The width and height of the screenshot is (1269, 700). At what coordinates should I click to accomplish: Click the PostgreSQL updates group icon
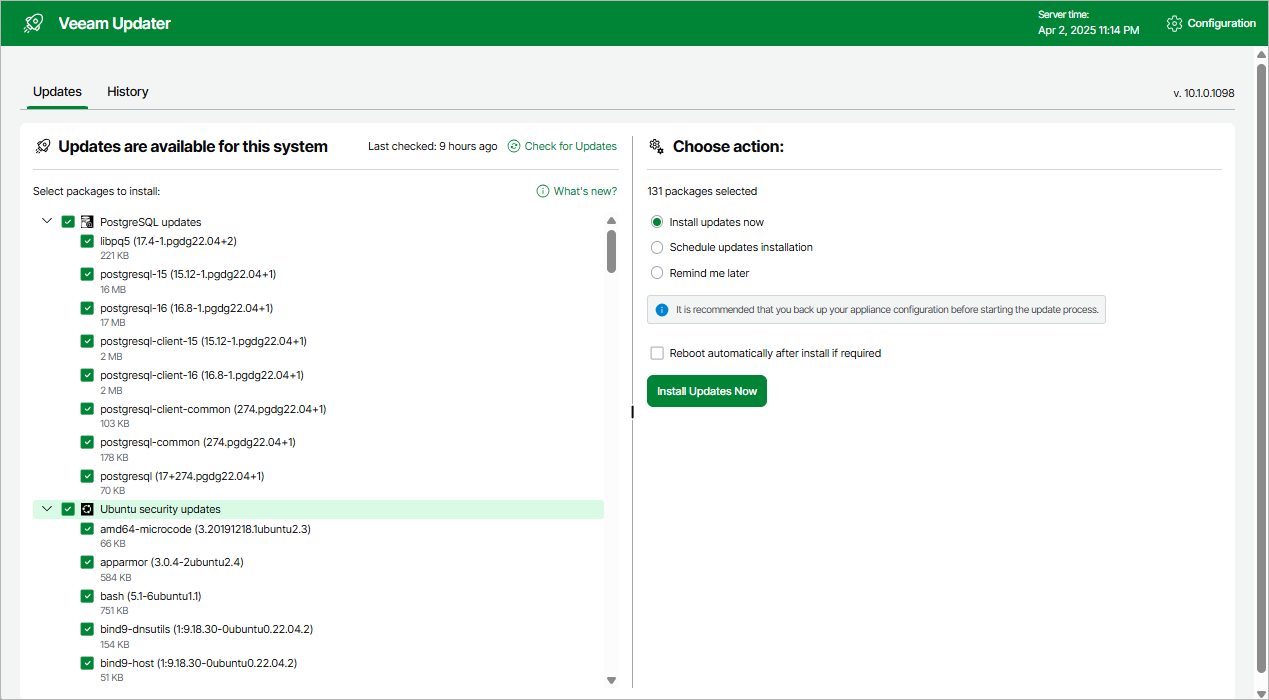pyautogui.click(x=87, y=222)
